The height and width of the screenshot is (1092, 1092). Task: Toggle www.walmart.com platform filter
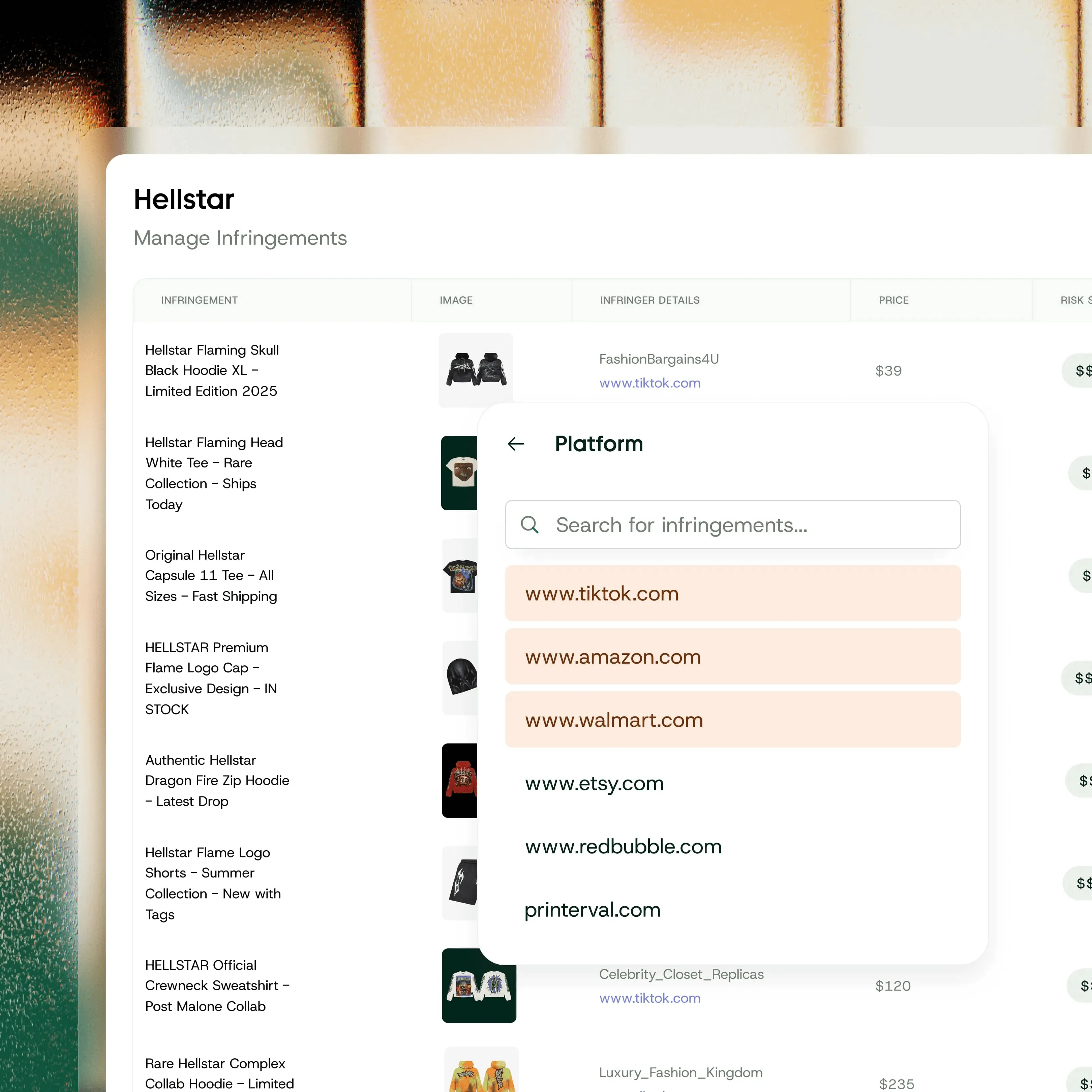tap(732, 720)
